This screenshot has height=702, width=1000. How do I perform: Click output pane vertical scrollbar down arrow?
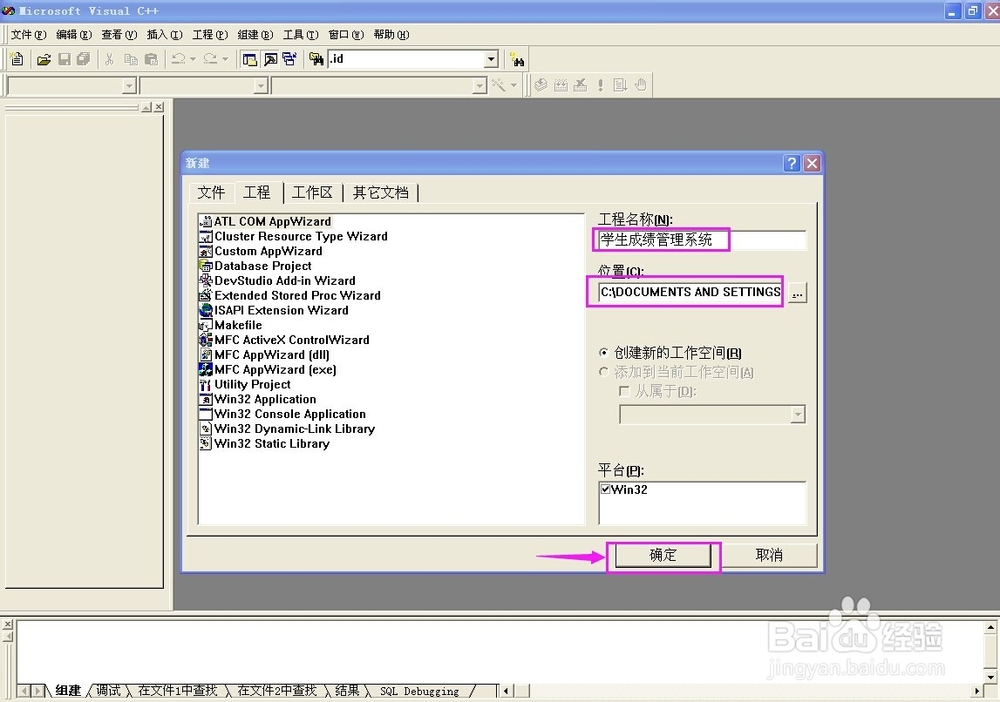pyautogui.click(x=990, y=676)
